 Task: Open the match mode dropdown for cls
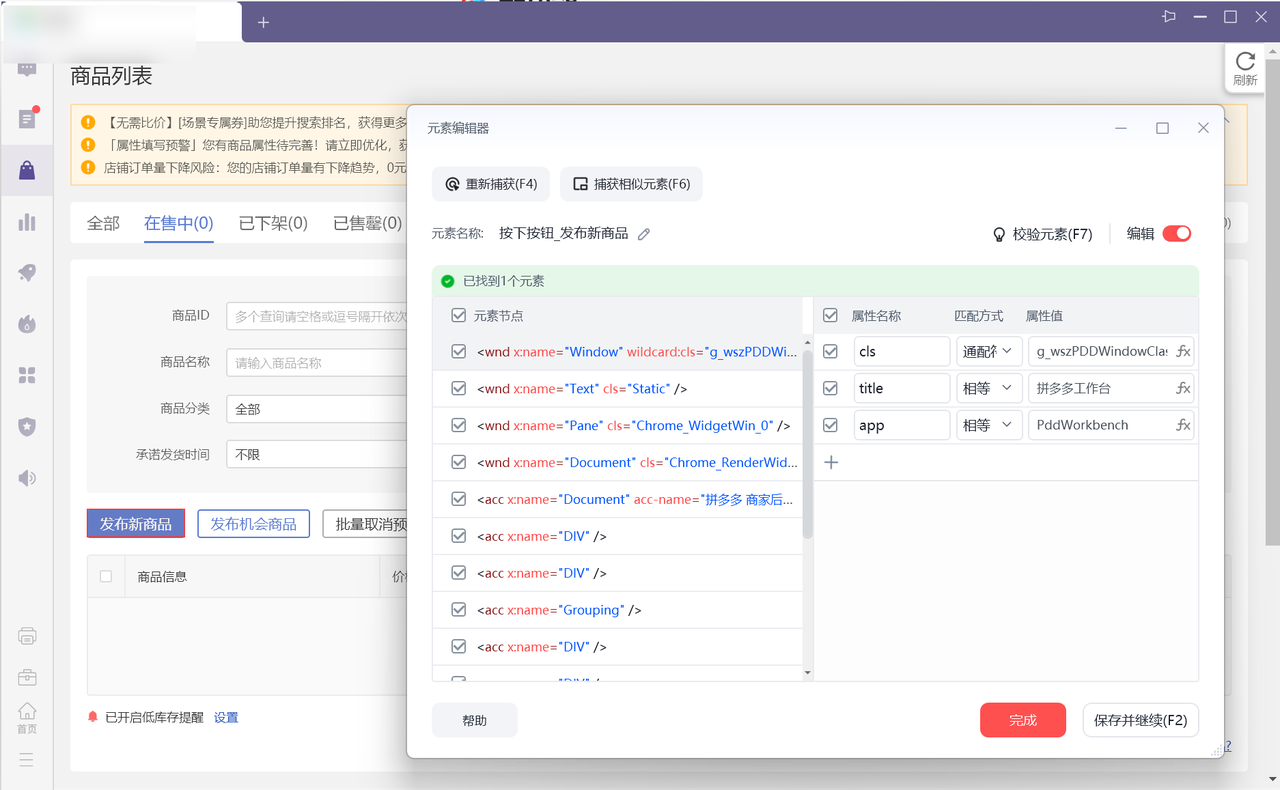(988, 351)
